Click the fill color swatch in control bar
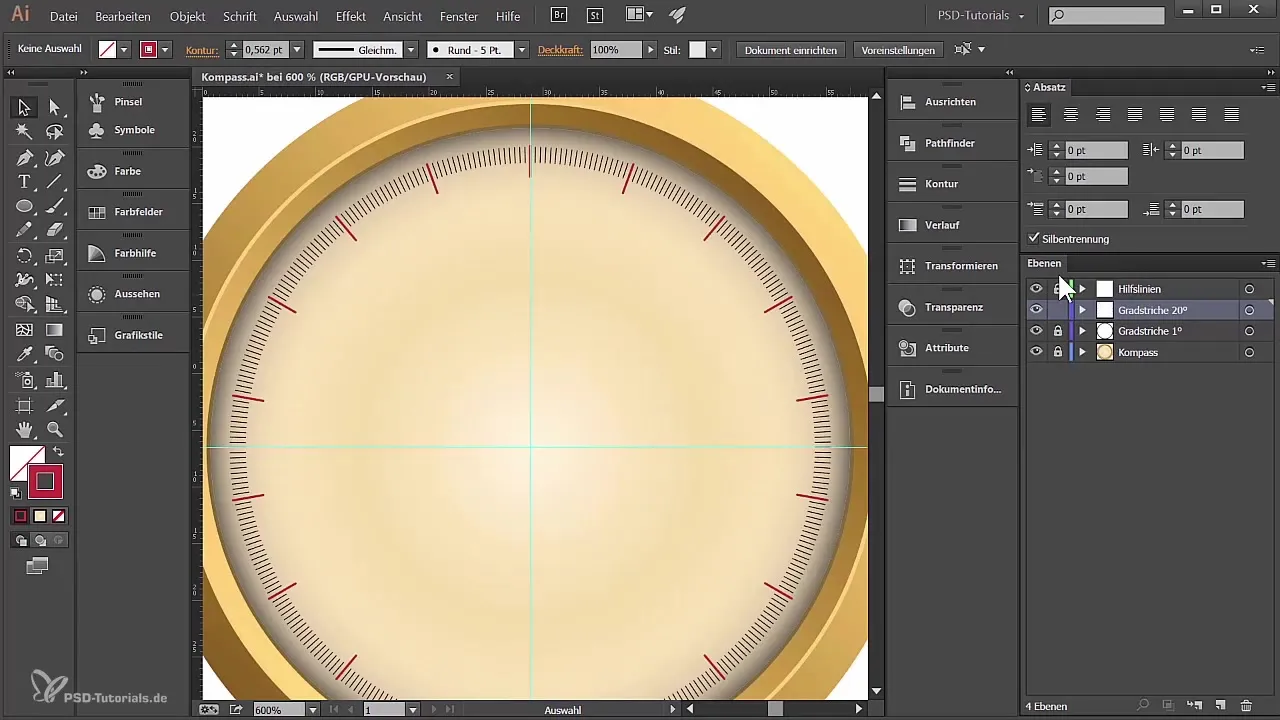 click(x=107, y=49)
